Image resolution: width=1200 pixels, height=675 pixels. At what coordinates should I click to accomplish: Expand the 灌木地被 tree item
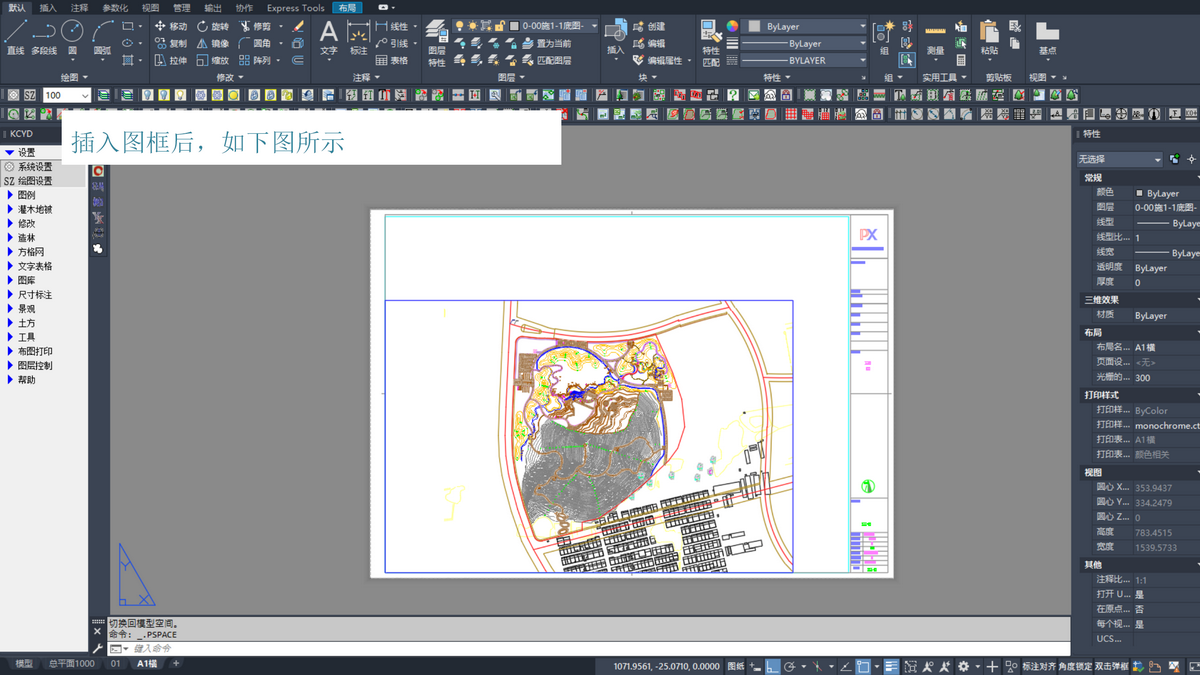click(x=35, y=210)
